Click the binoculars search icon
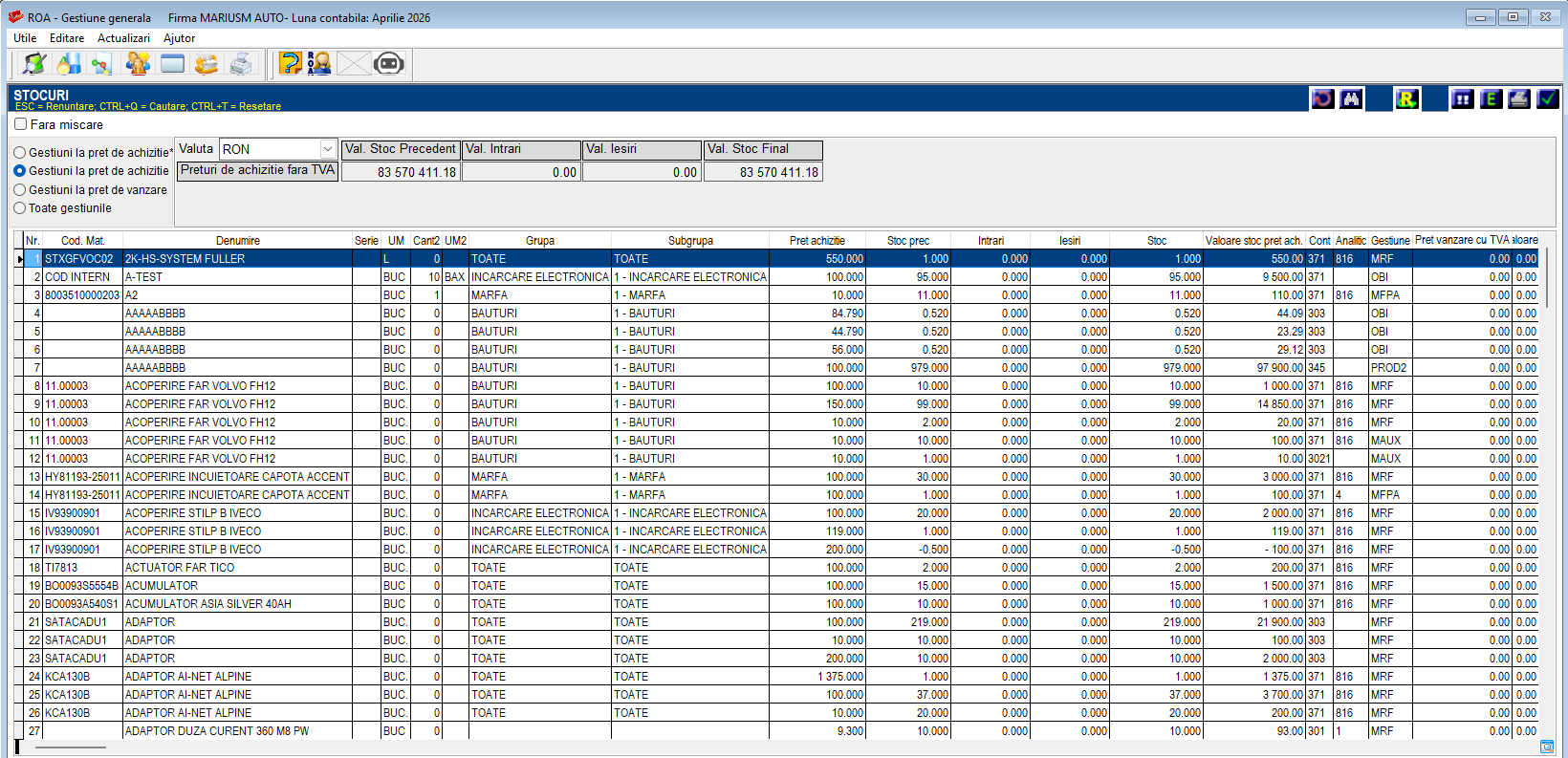The image size is (1568, 758). [x=1351, y=98]
